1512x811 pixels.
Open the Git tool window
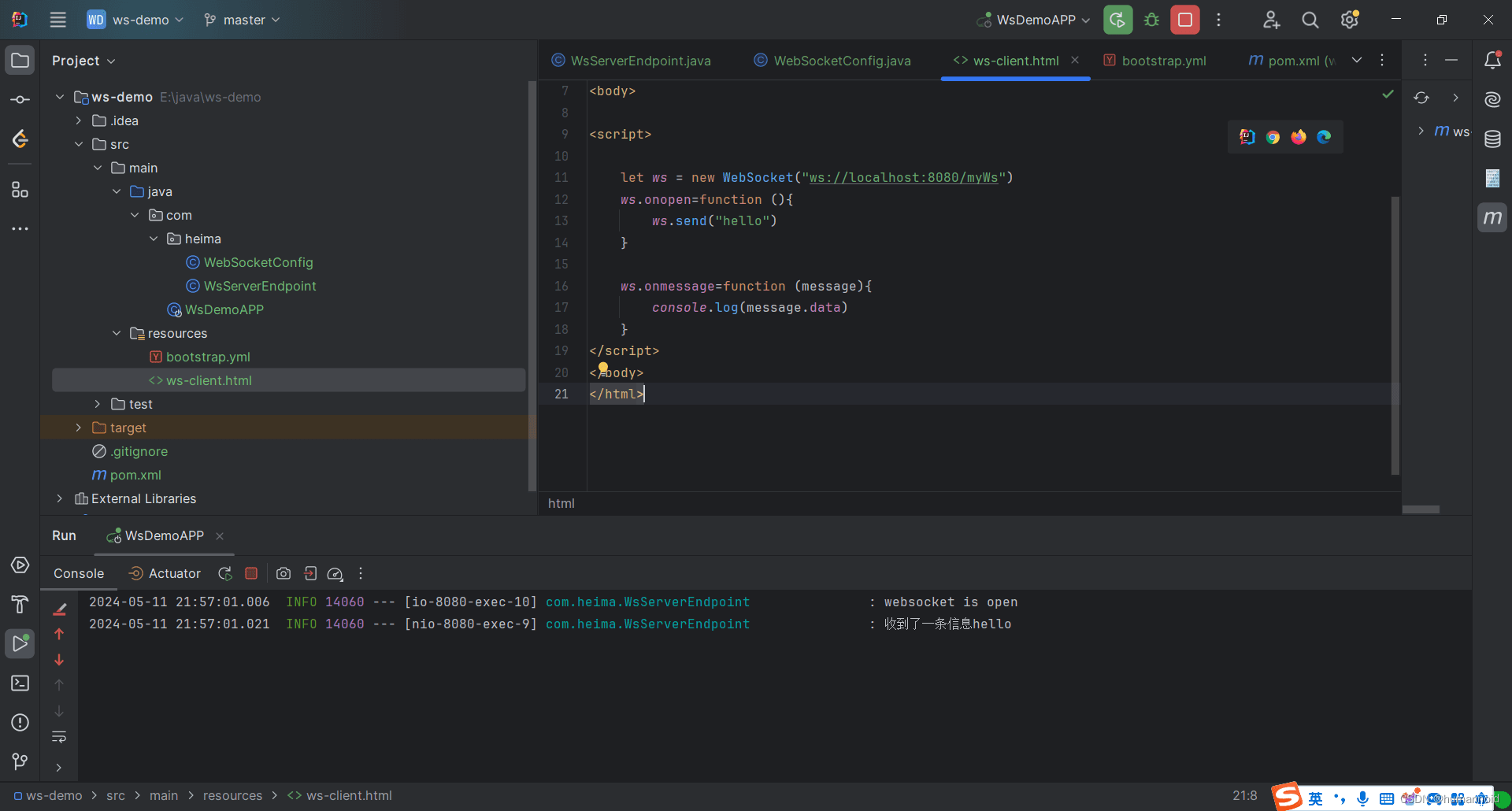tap(20, 761)
